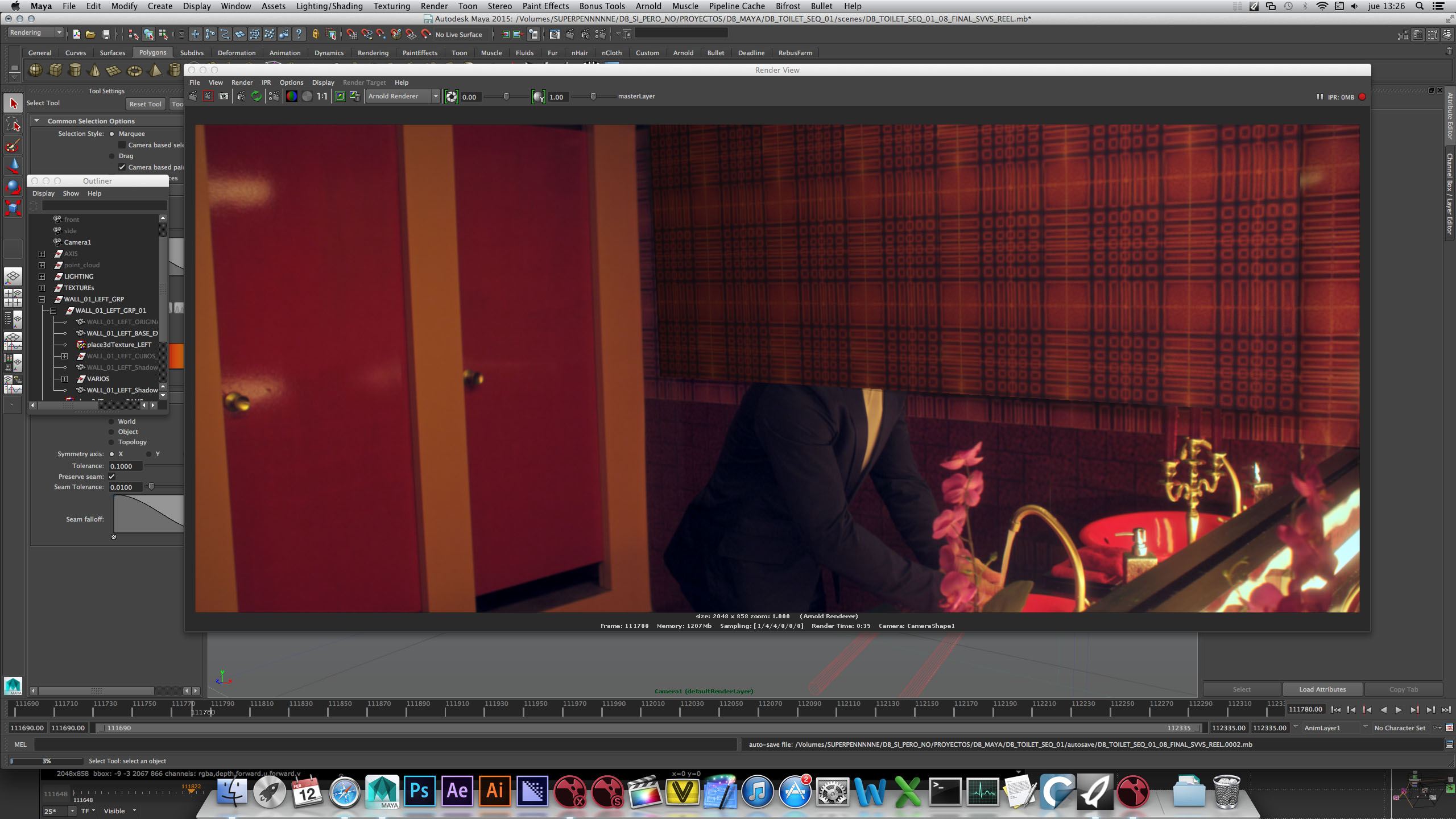
Task: Select the World symmetry radio option
Action: point(111,421)
